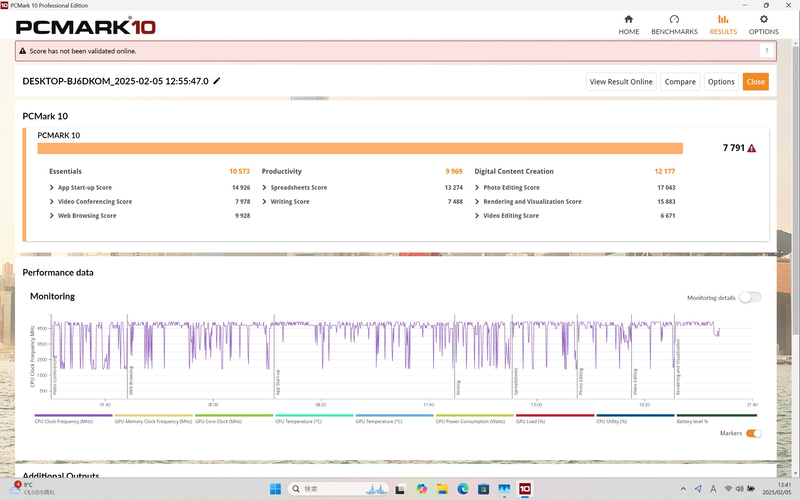Open the HOME tab
Screen dimensions: 800x500
[x=629, y=24]
